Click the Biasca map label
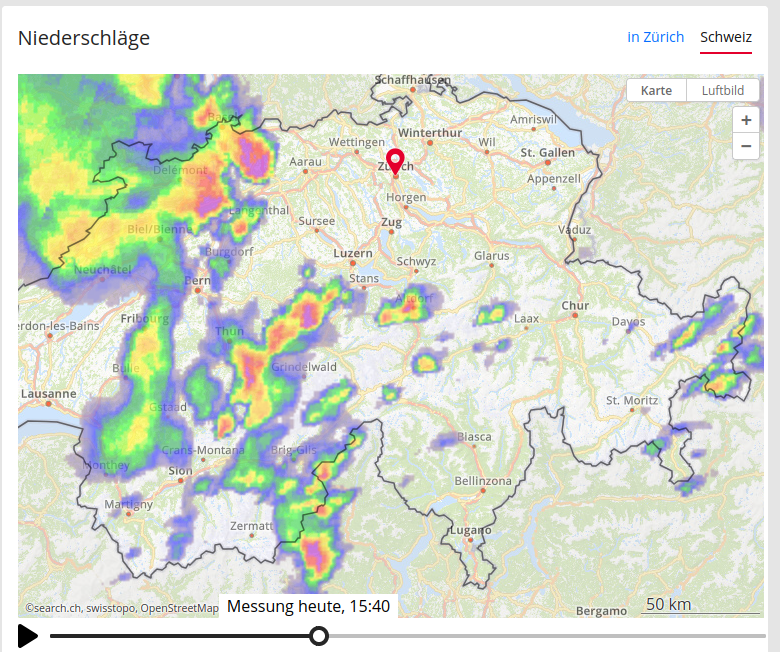Viewport: 780px width, 652px height. pos(474,437)
